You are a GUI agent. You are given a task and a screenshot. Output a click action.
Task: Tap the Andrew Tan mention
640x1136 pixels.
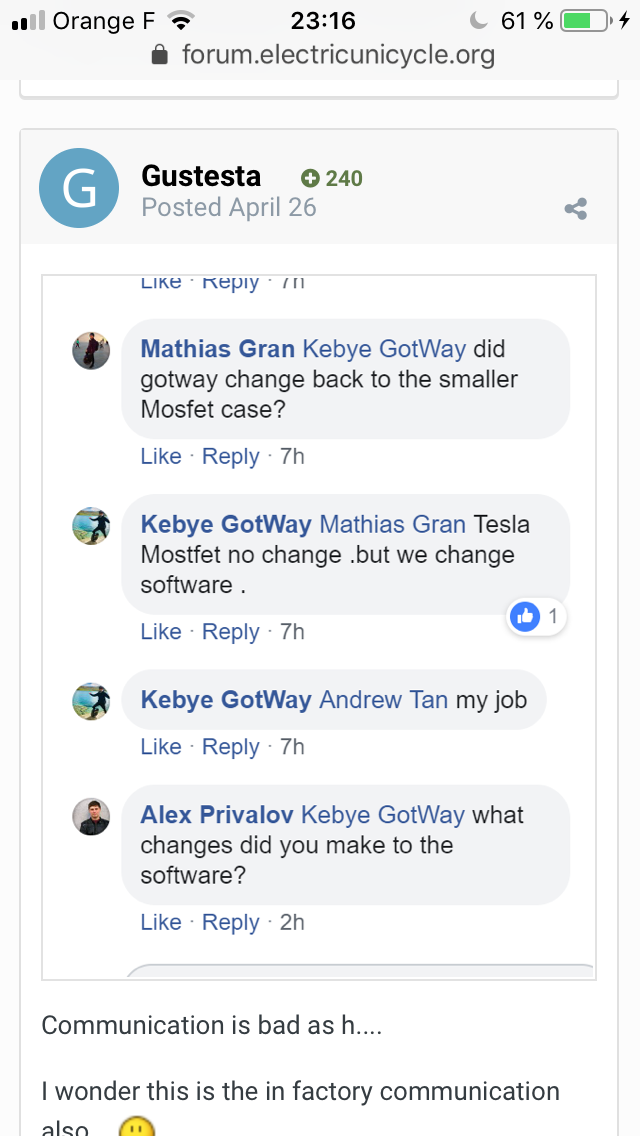click(x=383, y=700)
